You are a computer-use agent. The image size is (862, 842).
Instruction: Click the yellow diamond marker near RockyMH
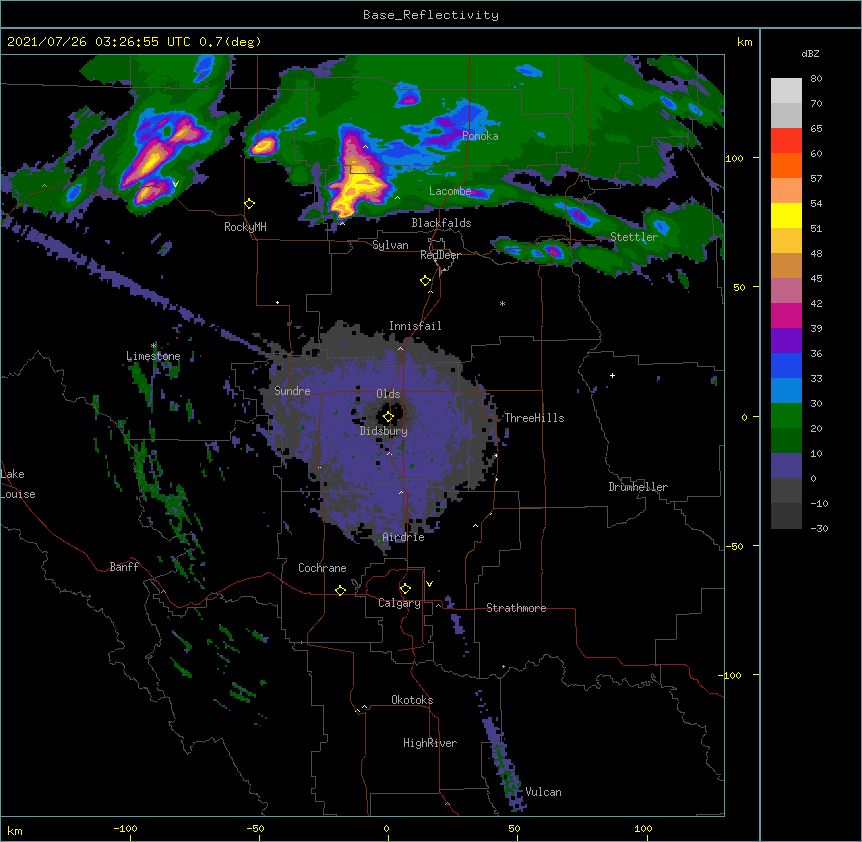250,204
